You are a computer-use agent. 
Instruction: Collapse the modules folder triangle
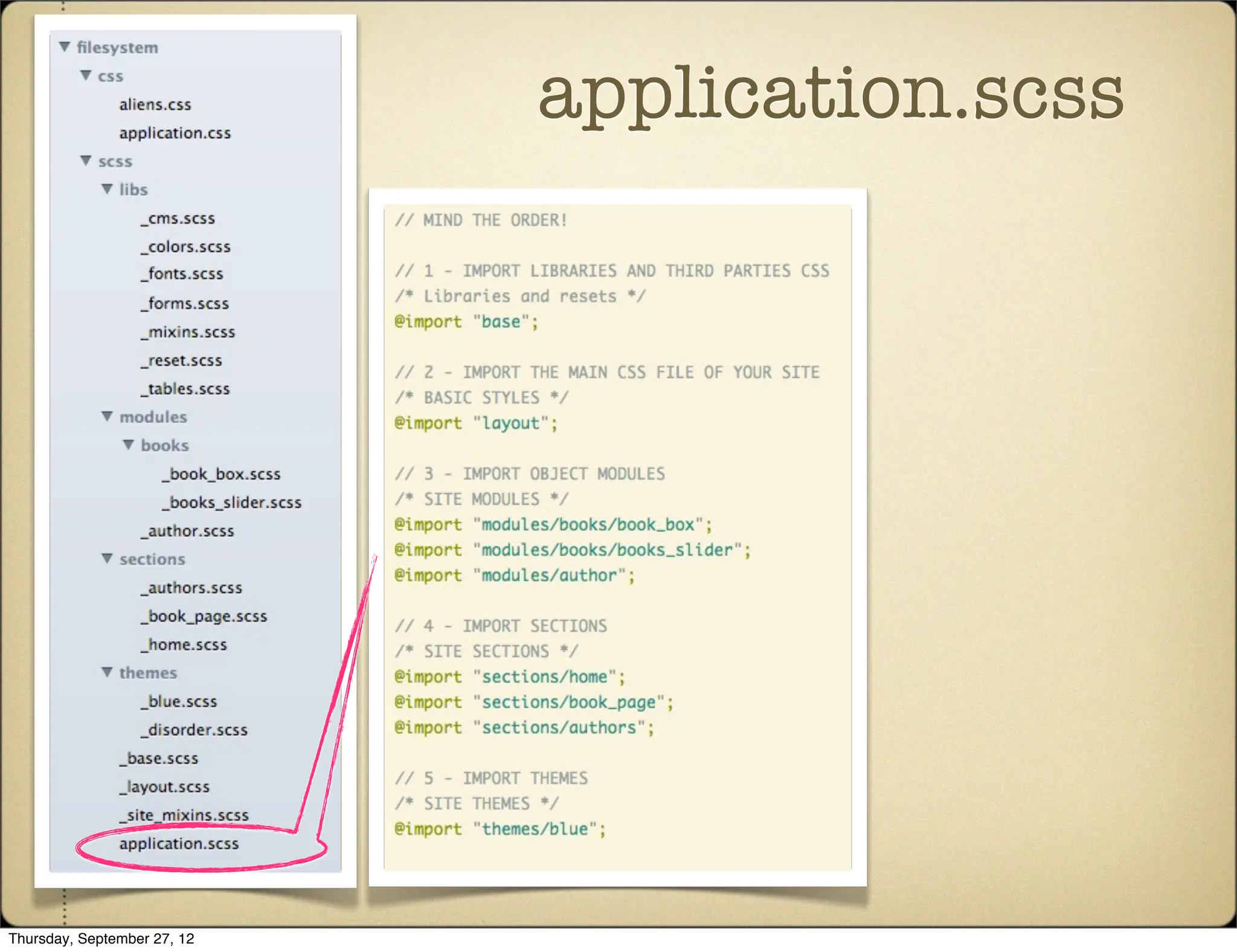[107, 416]
